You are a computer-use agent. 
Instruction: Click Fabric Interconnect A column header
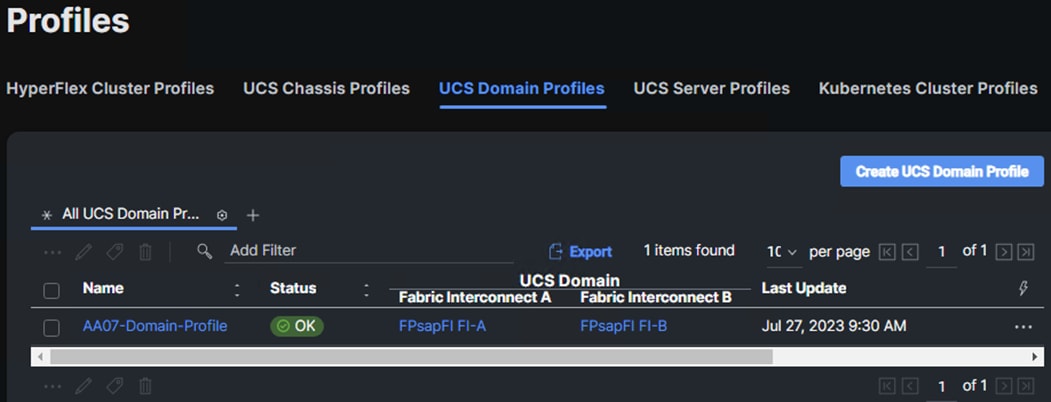pyautogui.click(x=475, y=297)
